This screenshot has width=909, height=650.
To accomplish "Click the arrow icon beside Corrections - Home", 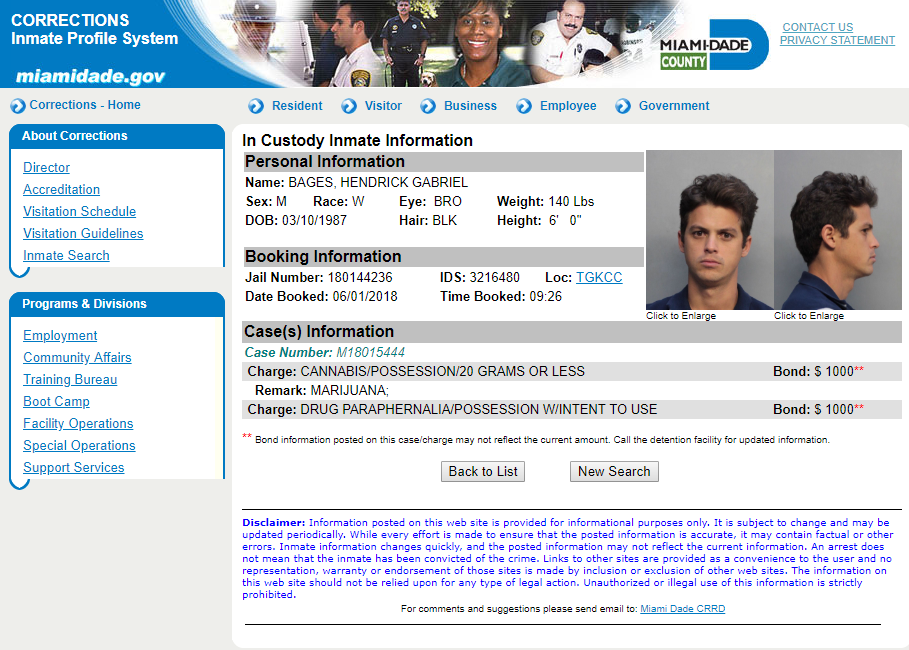I will 17,106.
